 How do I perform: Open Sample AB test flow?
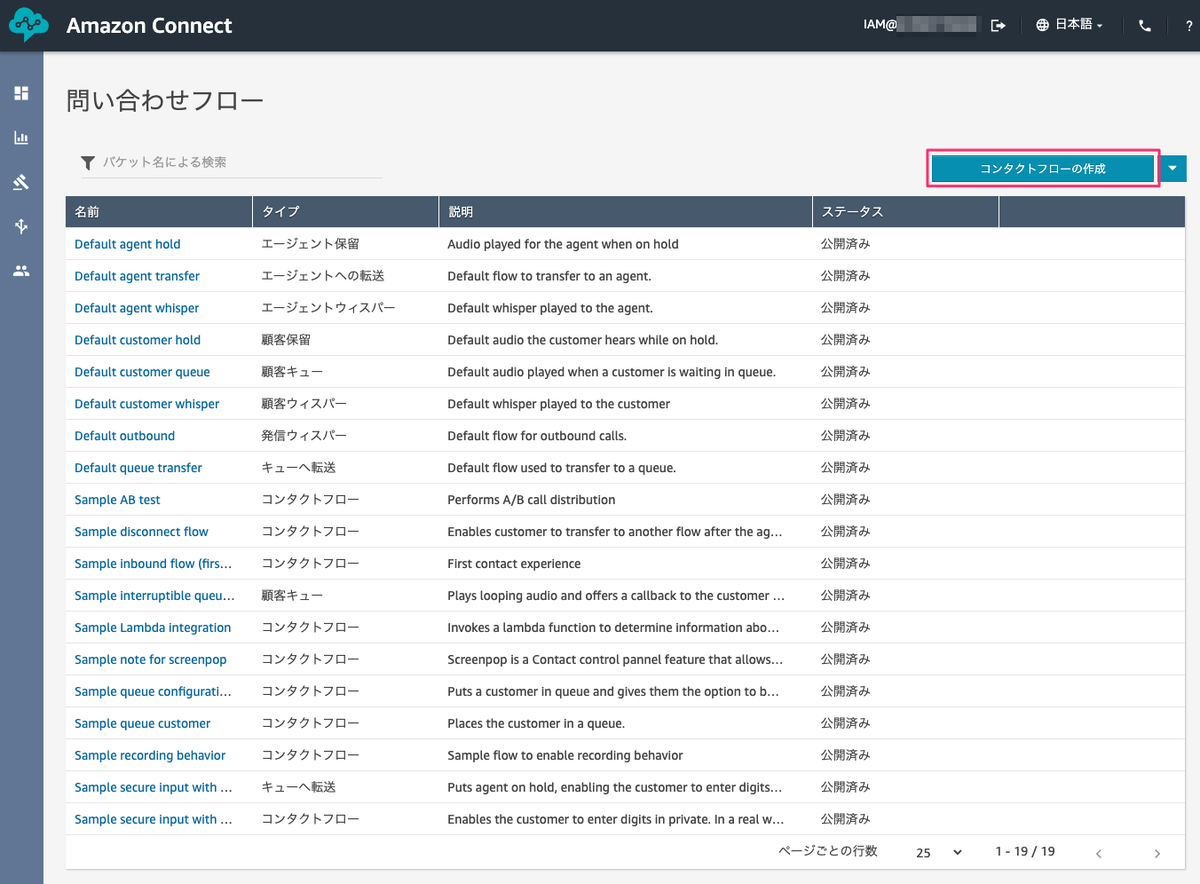pyautogui.click(x=117, y=500)
